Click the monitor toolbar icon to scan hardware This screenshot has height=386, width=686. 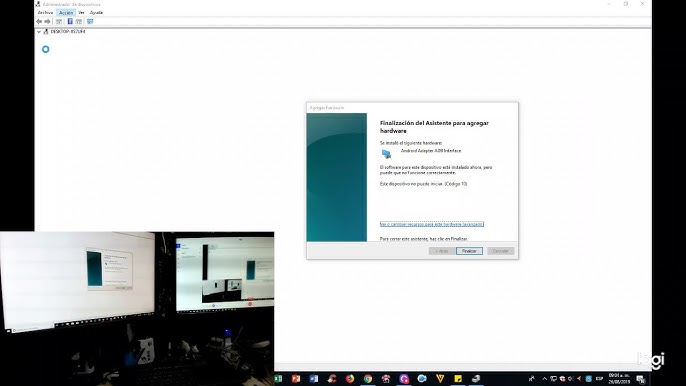(90, 21)
